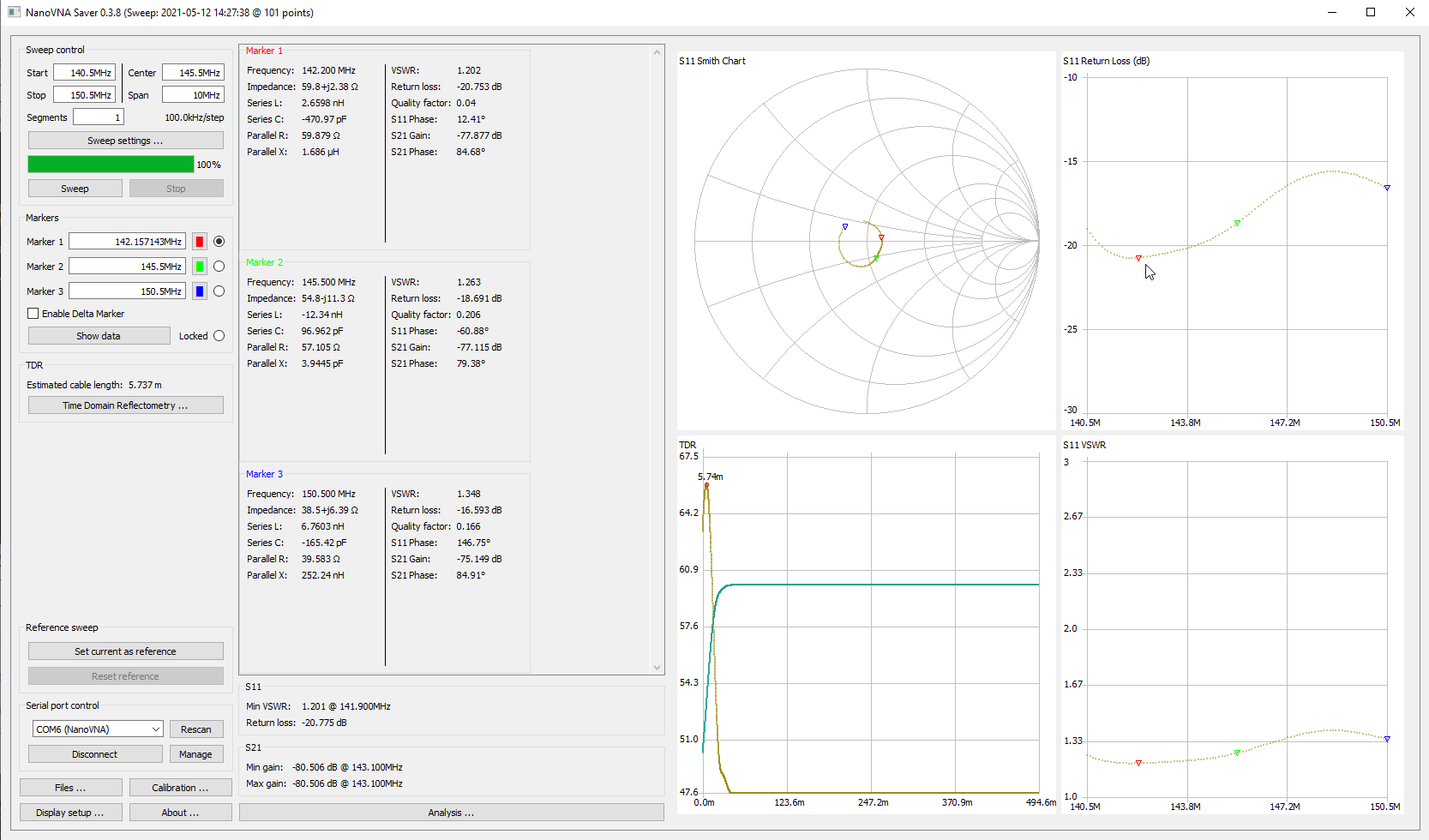This screenshot has width=1429, height=840.
Task: Click the green marker on the S11 VSWR chart
Action: coord(1237,753)
